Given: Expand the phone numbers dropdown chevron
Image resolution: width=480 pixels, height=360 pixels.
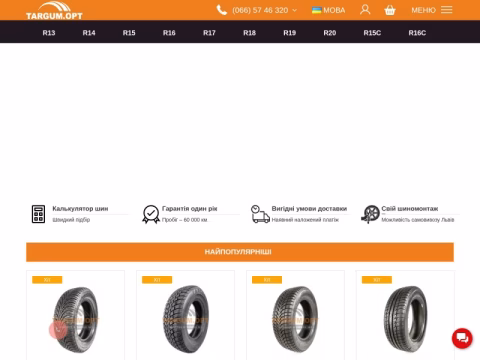Looking at the screenshot, I should point(294,10).
